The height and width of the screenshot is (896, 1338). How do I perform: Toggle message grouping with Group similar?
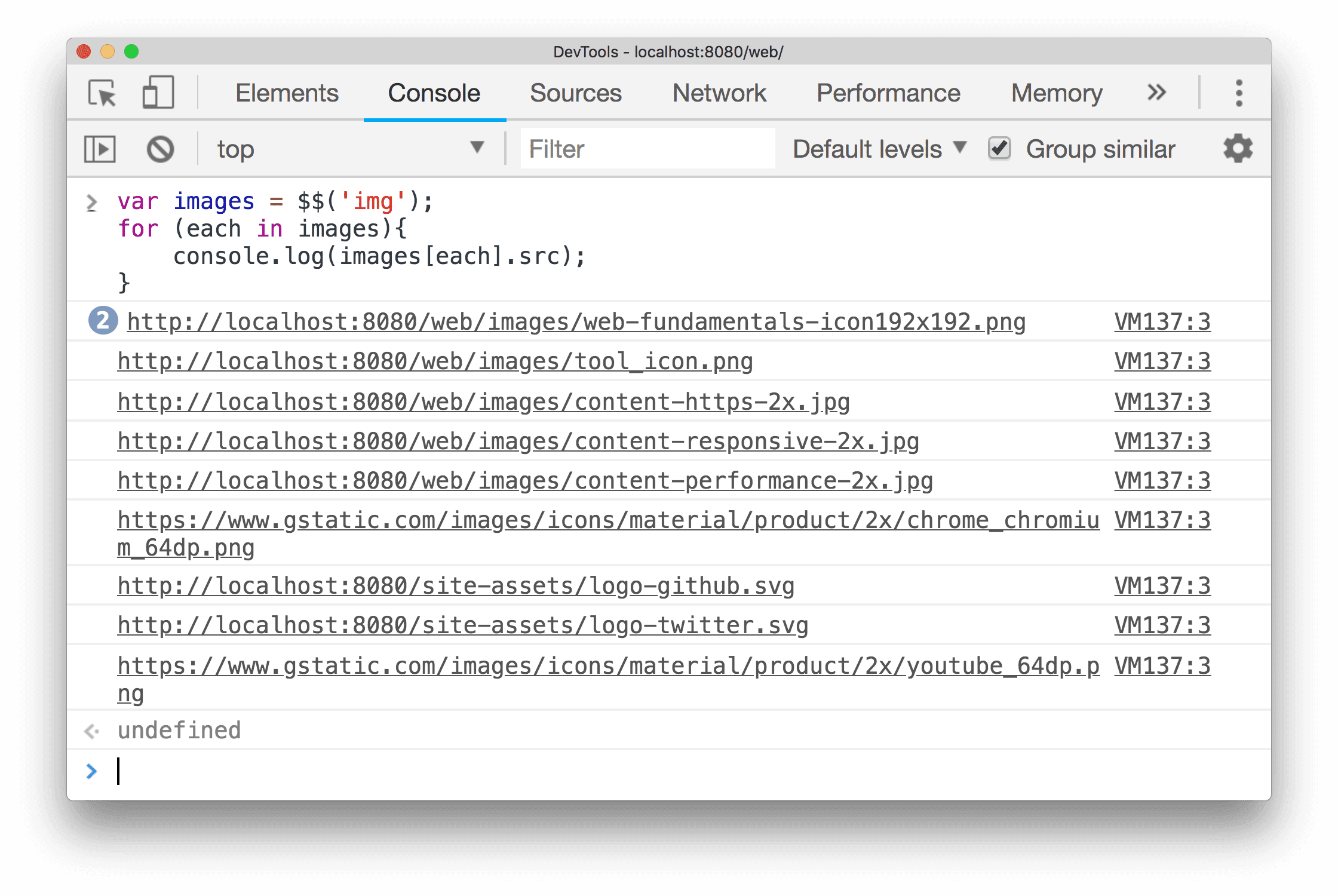(998, 149)
